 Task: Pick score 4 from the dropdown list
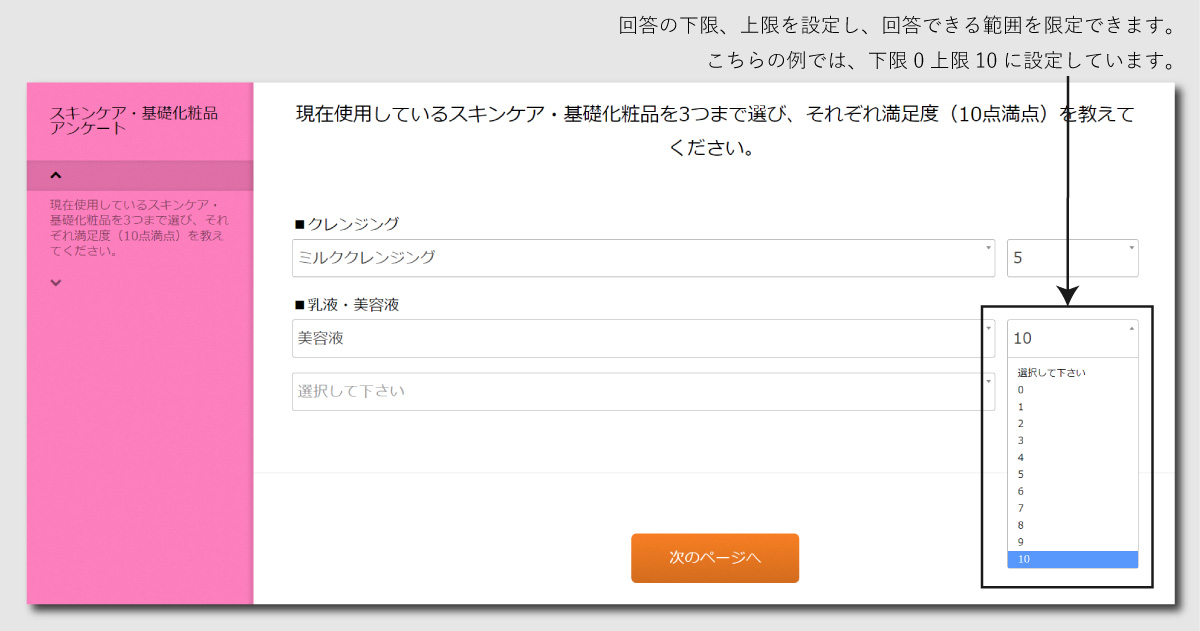(x=1072, y=458)
